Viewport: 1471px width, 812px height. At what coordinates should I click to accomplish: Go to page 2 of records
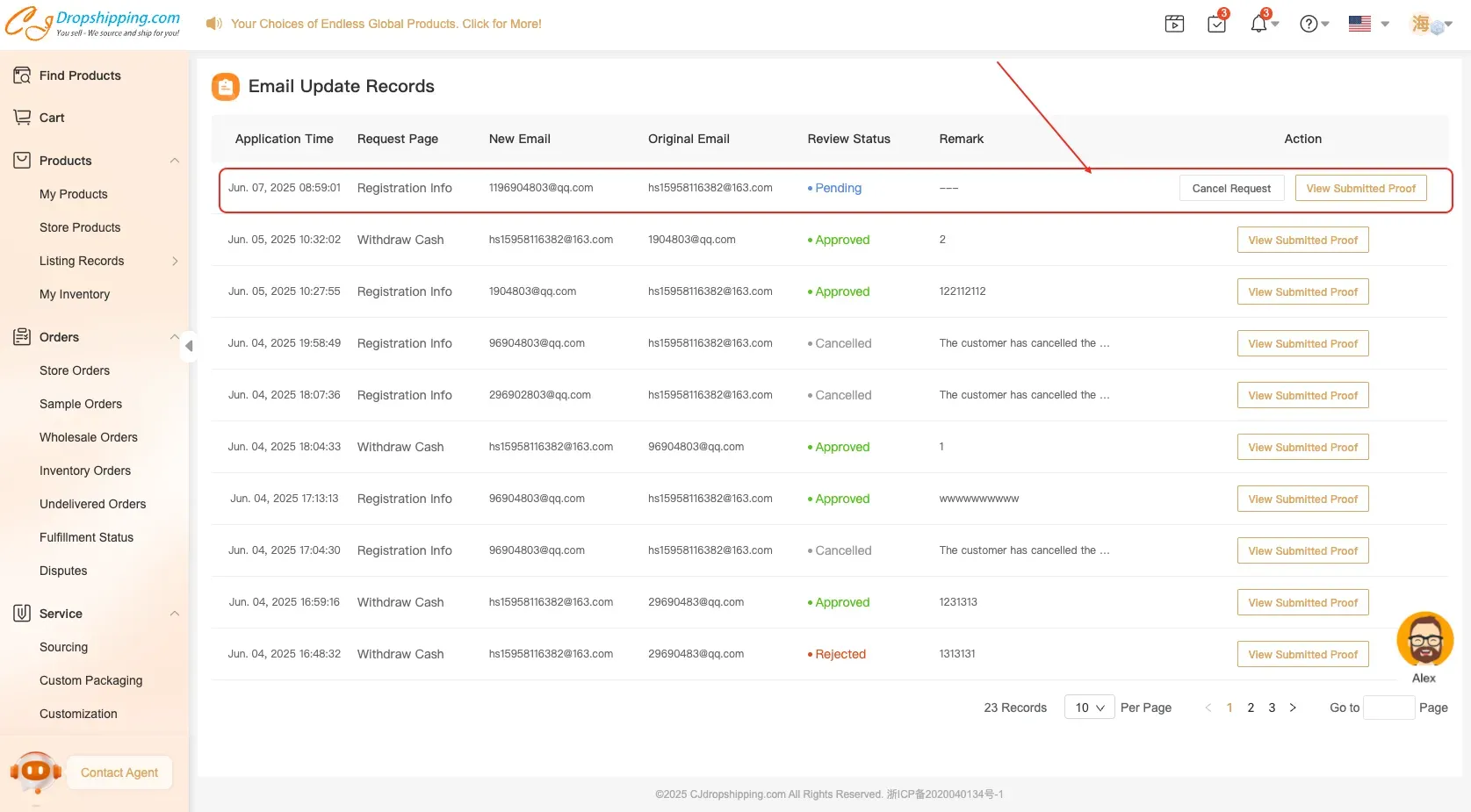click(1251, 708)
